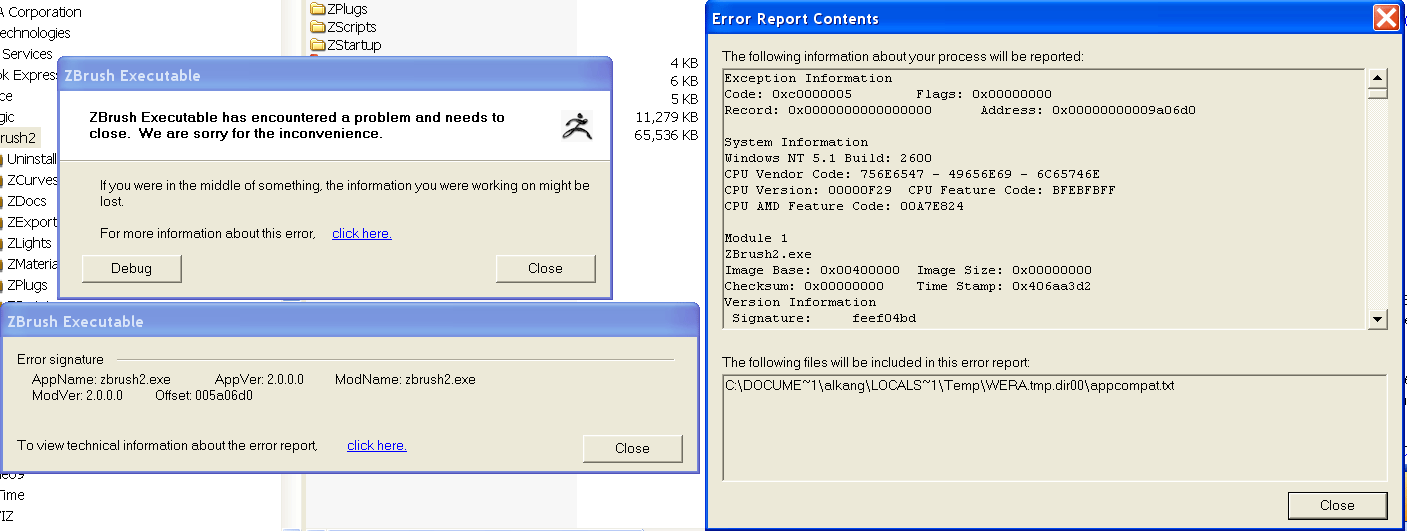Click 'CPU AMD Feature Code: 00A7E824' line
Screen dimensions: 1407x531
[x=844, y=206]
